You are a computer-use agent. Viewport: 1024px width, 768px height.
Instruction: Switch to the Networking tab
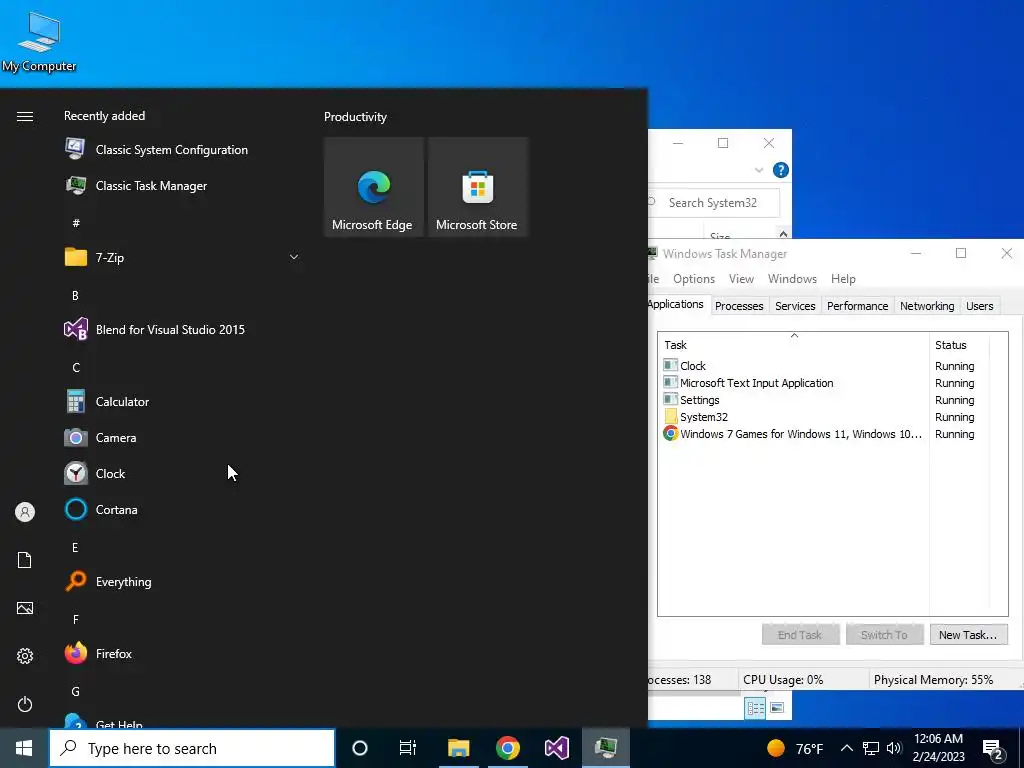click(x=927, y=306)
